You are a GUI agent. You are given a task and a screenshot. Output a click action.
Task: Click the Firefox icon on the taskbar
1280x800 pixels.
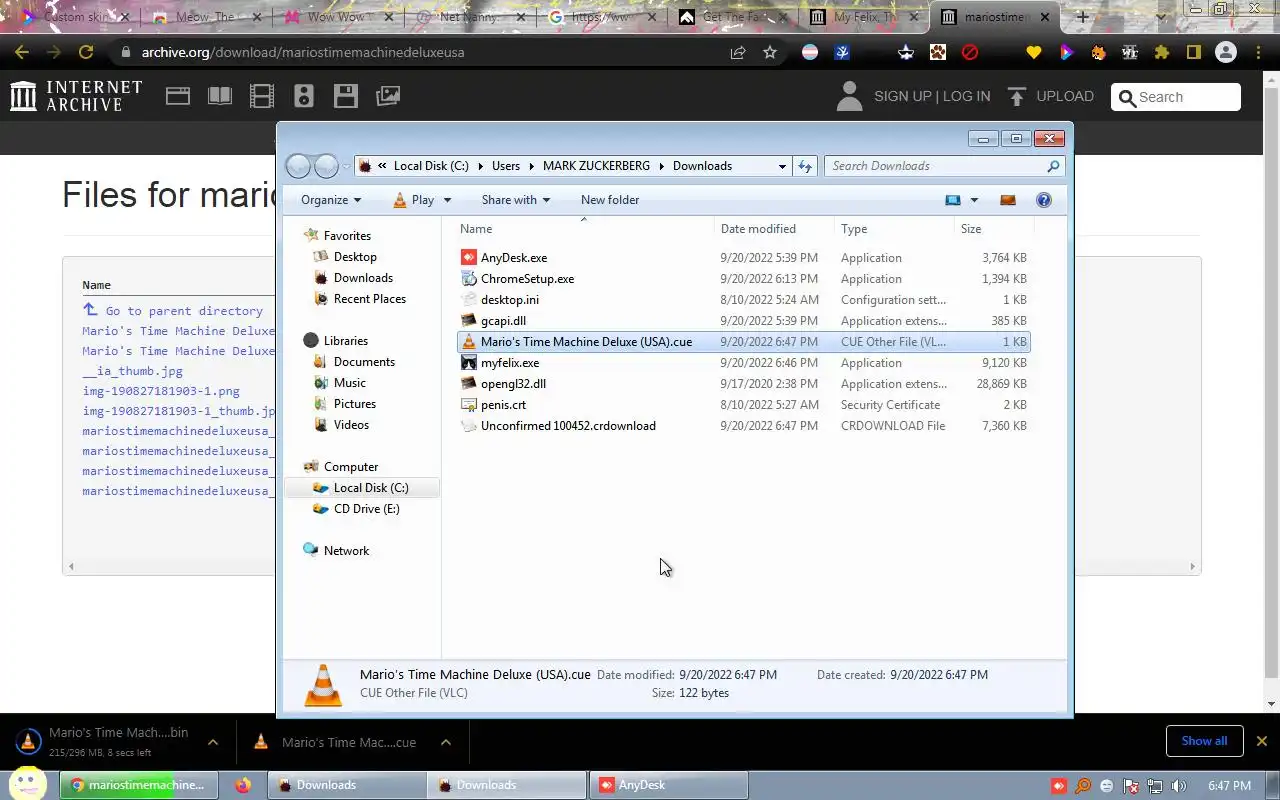pos(243,785)
